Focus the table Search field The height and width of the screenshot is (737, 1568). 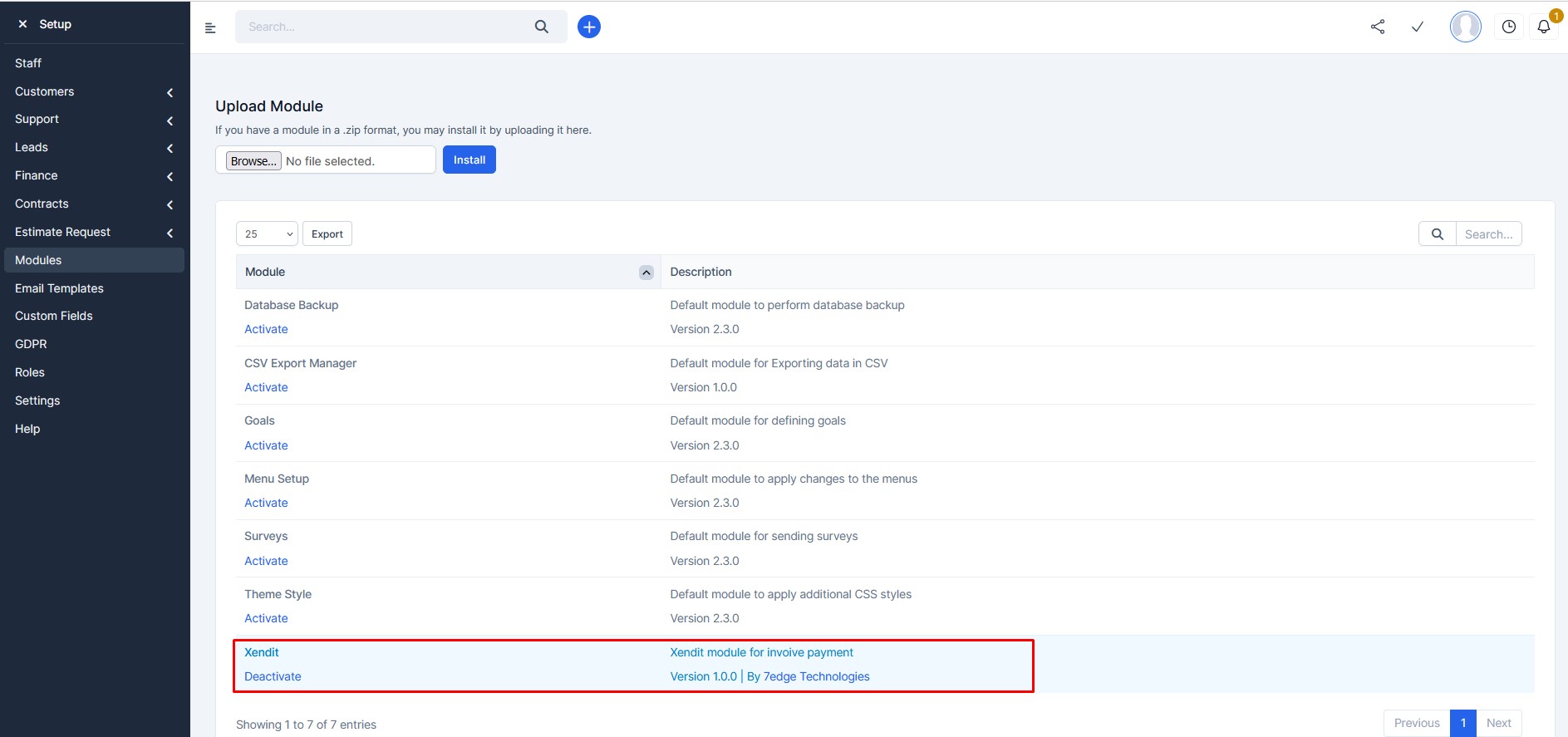click(x=1489, y=234)
